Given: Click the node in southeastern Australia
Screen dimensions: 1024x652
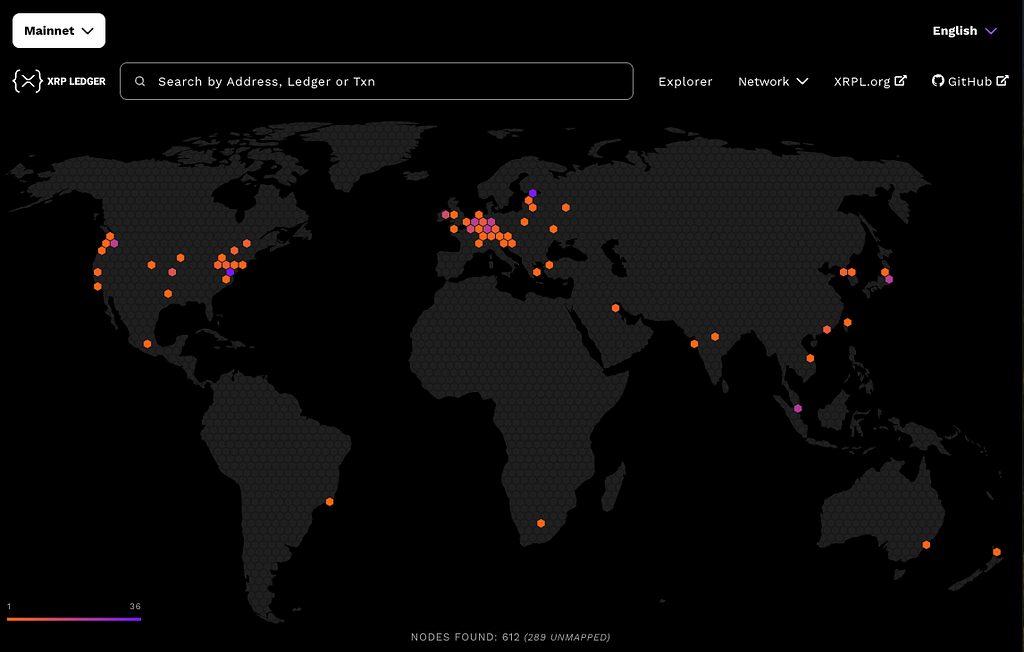Looking at the screenshot, I should click(927, 545).
